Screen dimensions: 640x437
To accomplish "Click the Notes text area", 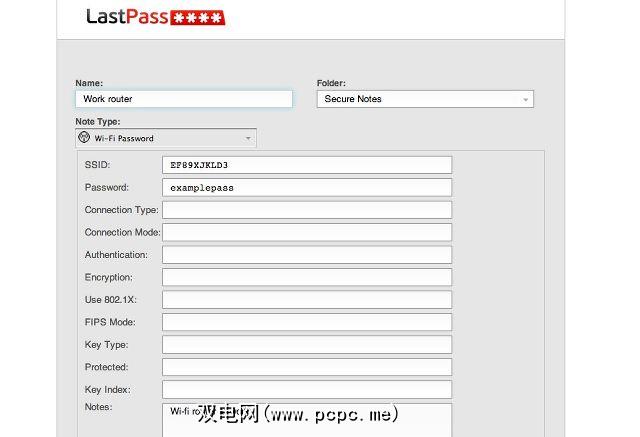I will pyautogui.click(x=307, y=420).
